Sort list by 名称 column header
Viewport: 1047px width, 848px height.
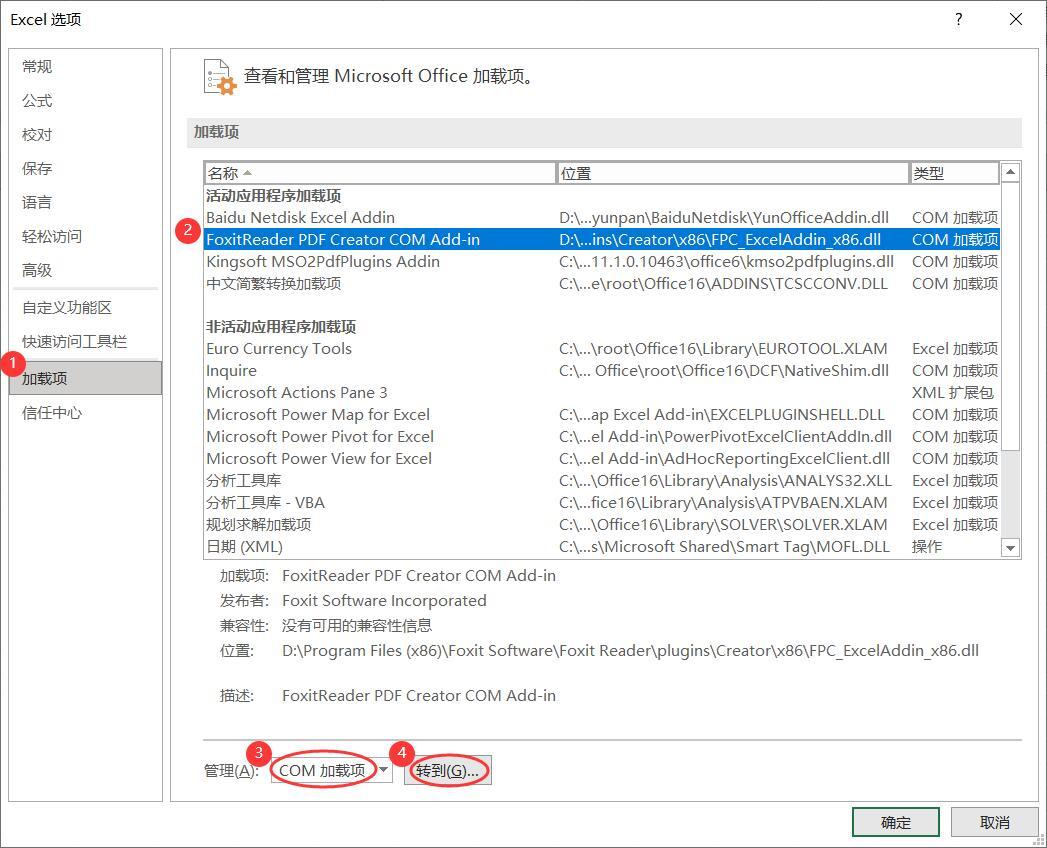click(380, 173)
